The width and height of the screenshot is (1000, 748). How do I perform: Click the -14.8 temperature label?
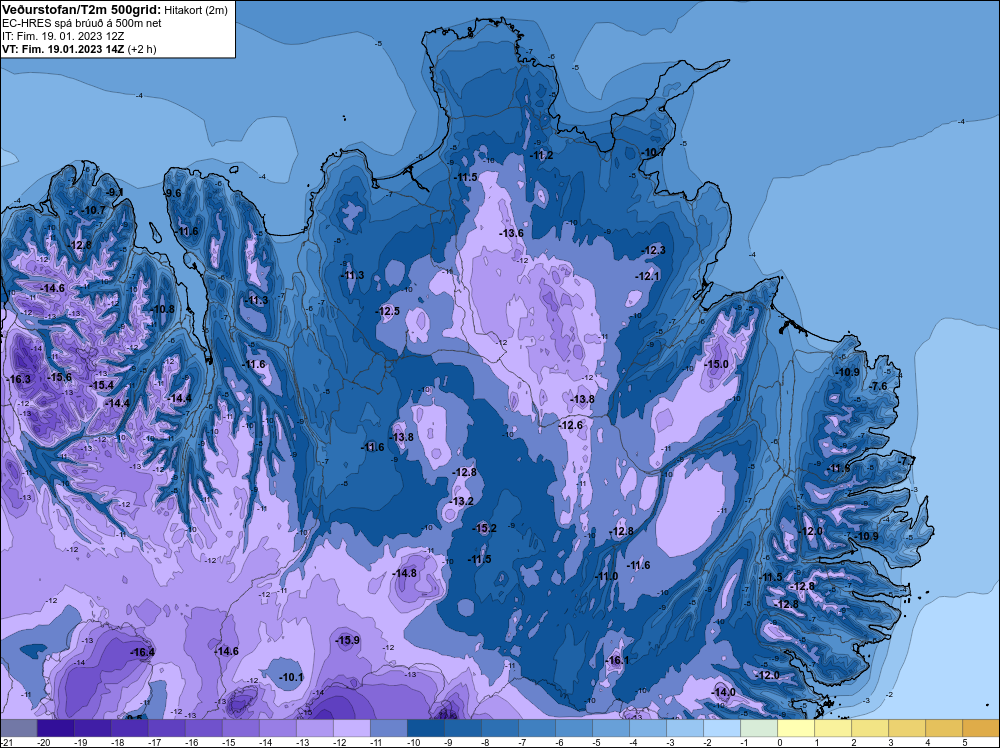(x=404, y=573)
